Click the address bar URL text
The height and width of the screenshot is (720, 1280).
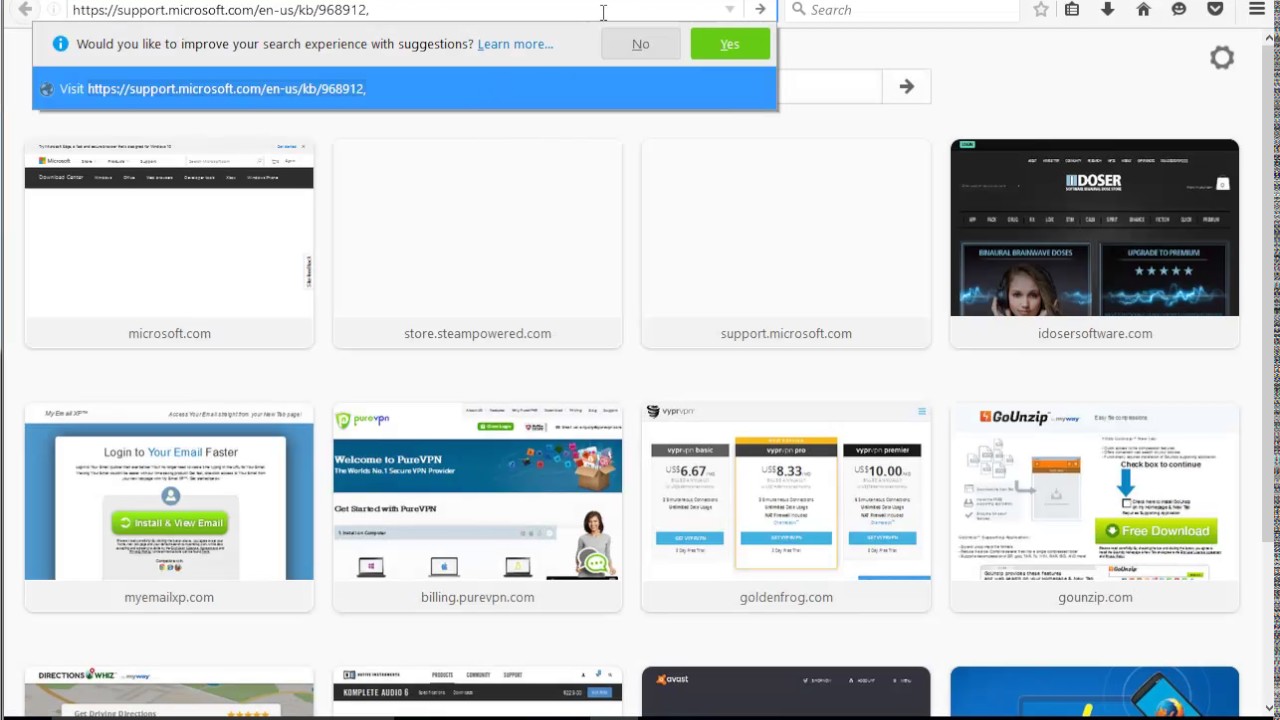[x=220, y=9]
